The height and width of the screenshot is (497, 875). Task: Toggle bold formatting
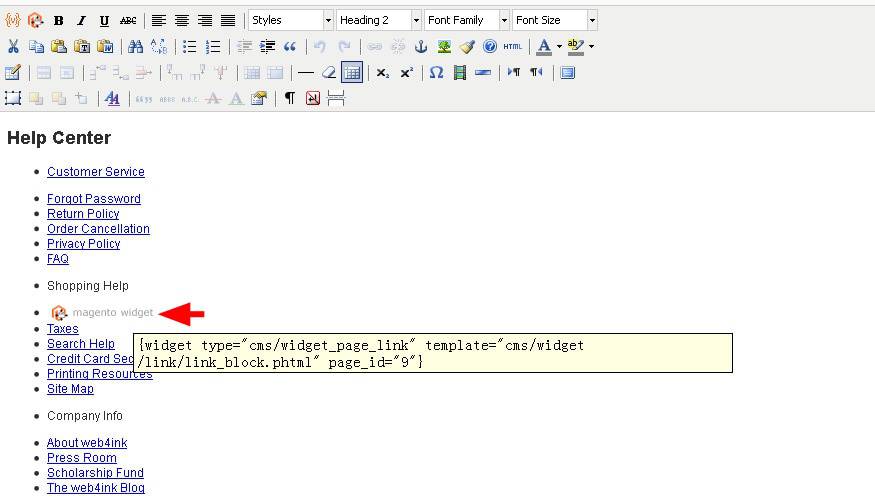59,20
